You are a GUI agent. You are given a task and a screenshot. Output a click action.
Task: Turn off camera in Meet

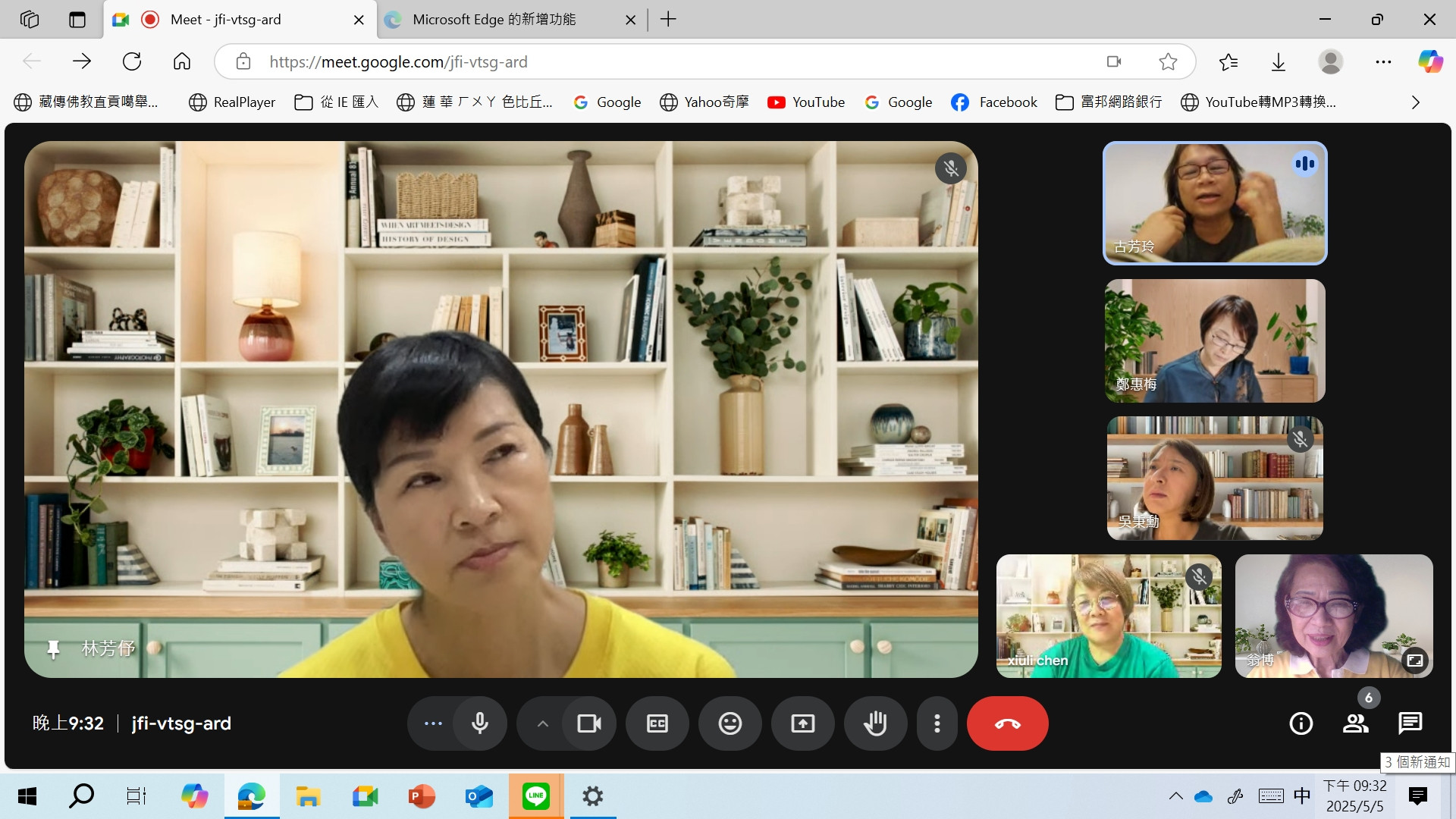[588, 723]
